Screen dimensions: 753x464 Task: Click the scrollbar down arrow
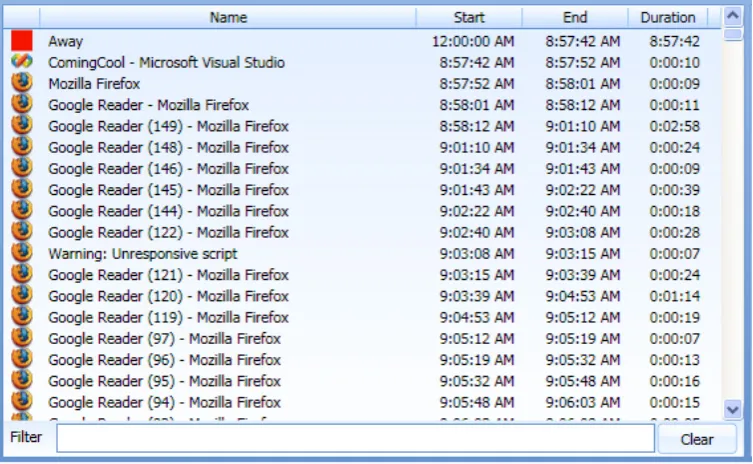coord(733,410)
